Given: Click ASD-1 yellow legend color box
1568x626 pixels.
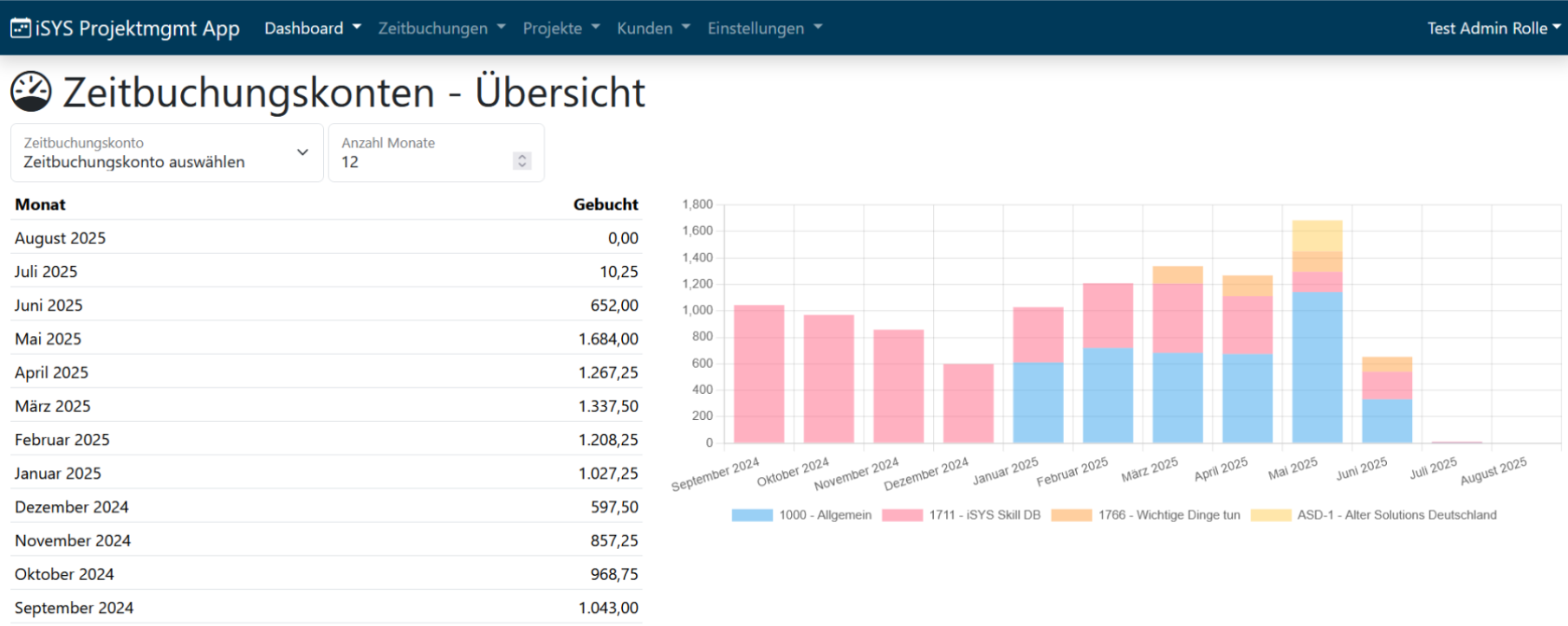Looking at the screenshot, I should pos(1271,515).
